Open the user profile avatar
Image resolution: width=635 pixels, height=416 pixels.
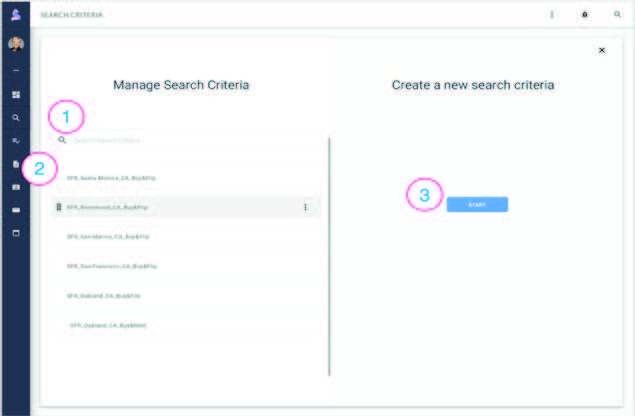[16, 44]
